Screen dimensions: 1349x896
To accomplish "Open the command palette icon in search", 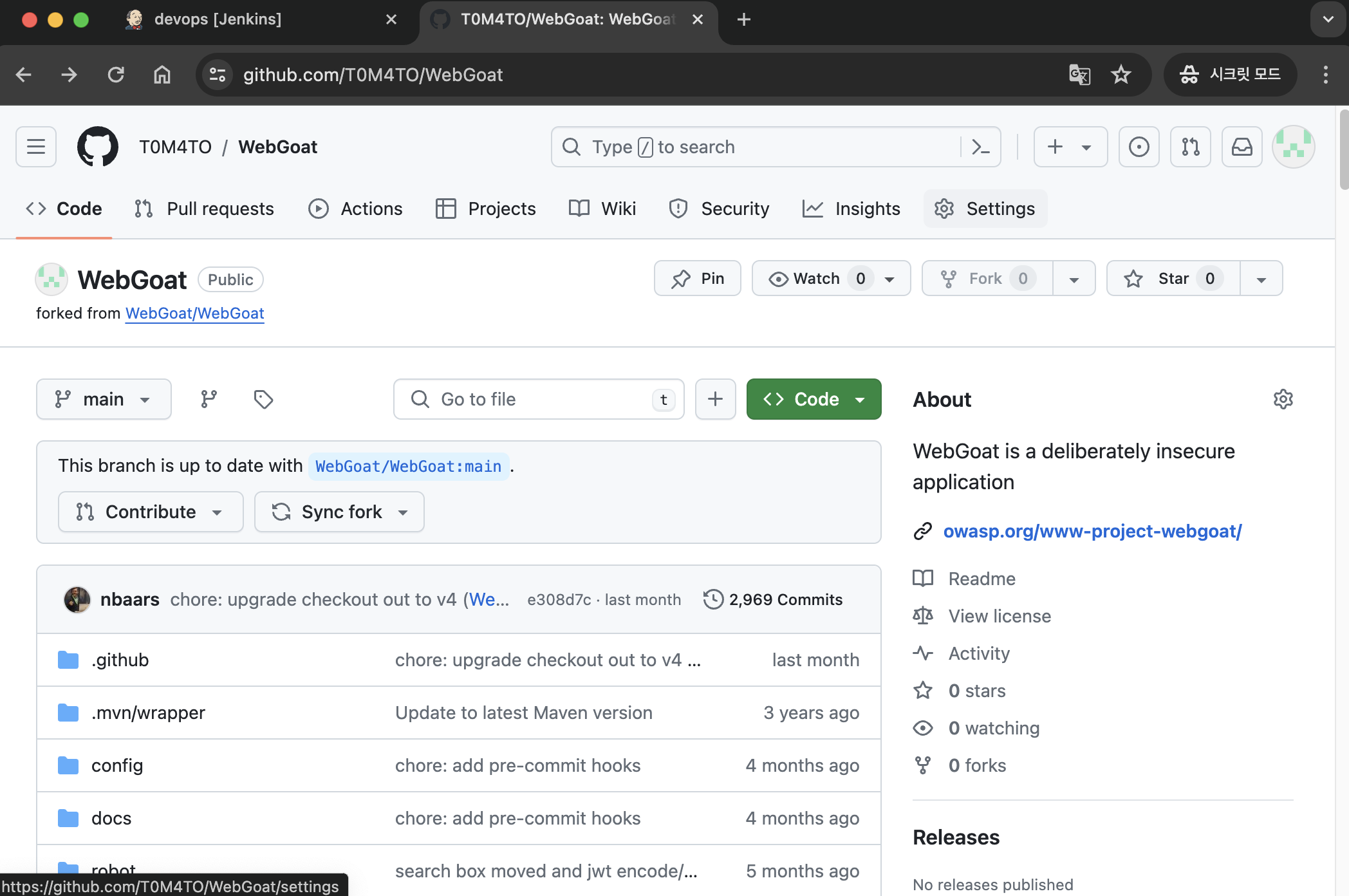I will click(980, 147).
